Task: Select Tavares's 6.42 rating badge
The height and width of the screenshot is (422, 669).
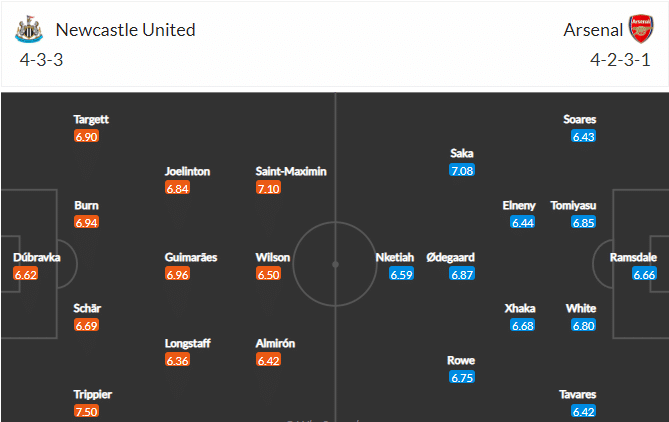Action: pos(584,411)
